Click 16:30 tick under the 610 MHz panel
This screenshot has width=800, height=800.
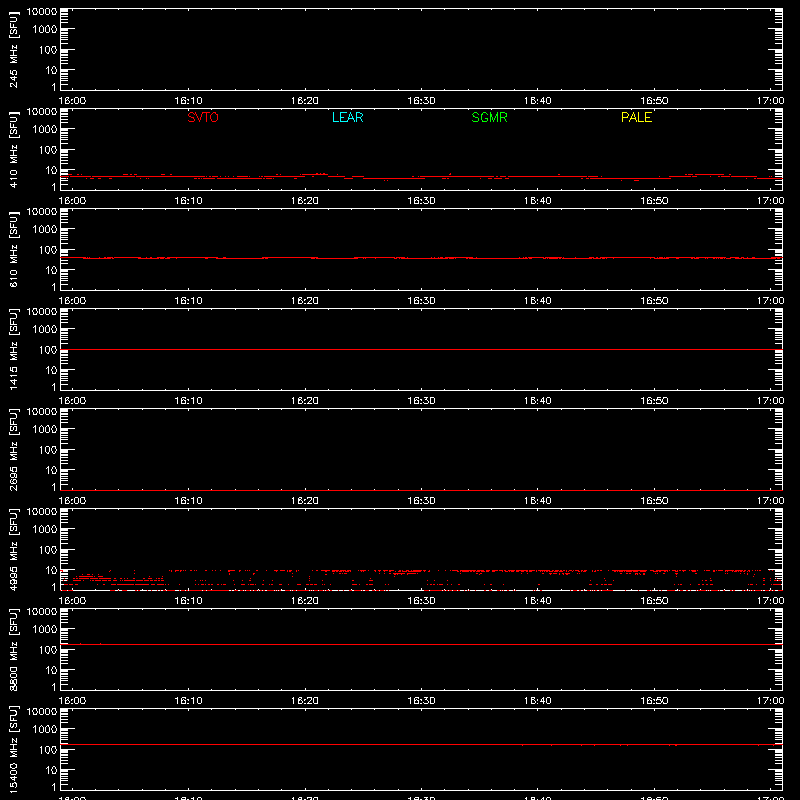click(x=421, y=301)
